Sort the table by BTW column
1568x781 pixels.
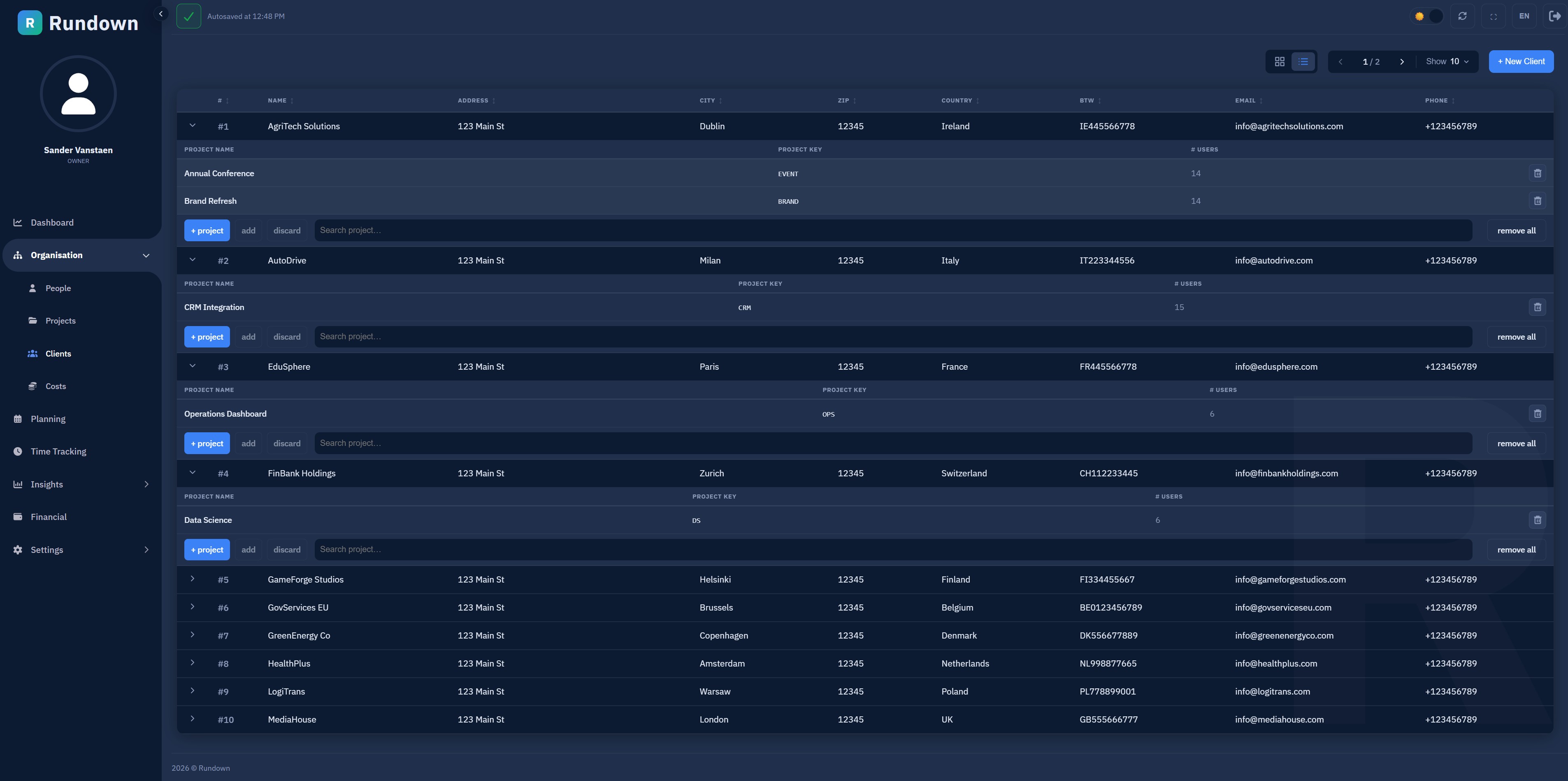1090,100
